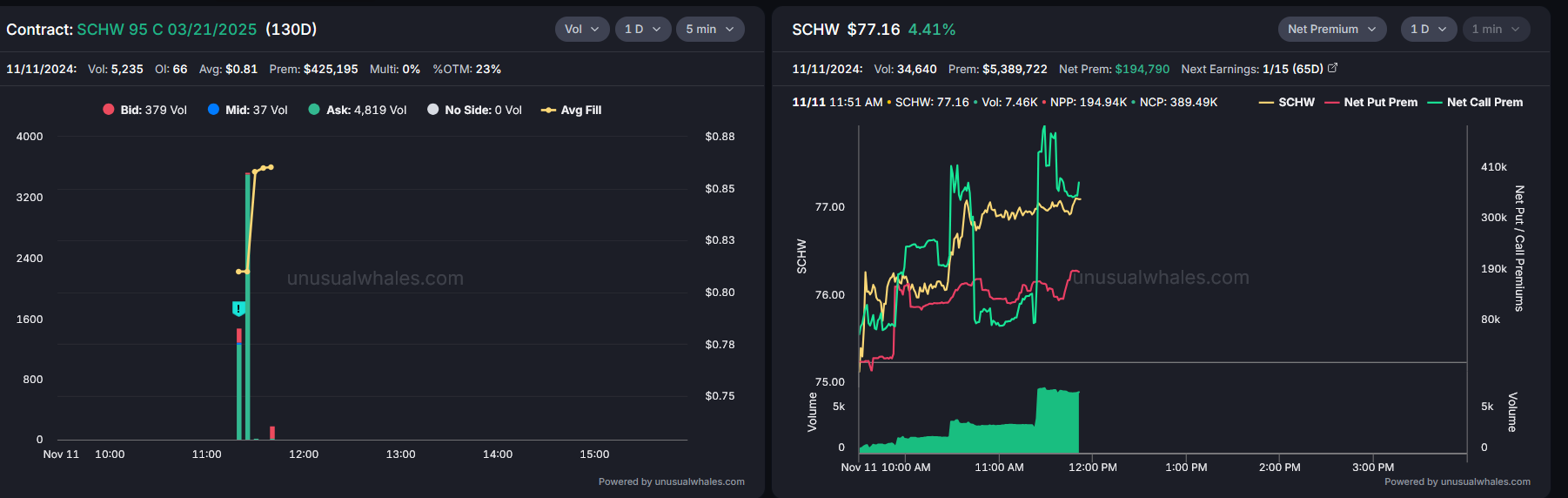Toggle the SCHW price line legend
Screen dimensions: 1568x498
1287,102
